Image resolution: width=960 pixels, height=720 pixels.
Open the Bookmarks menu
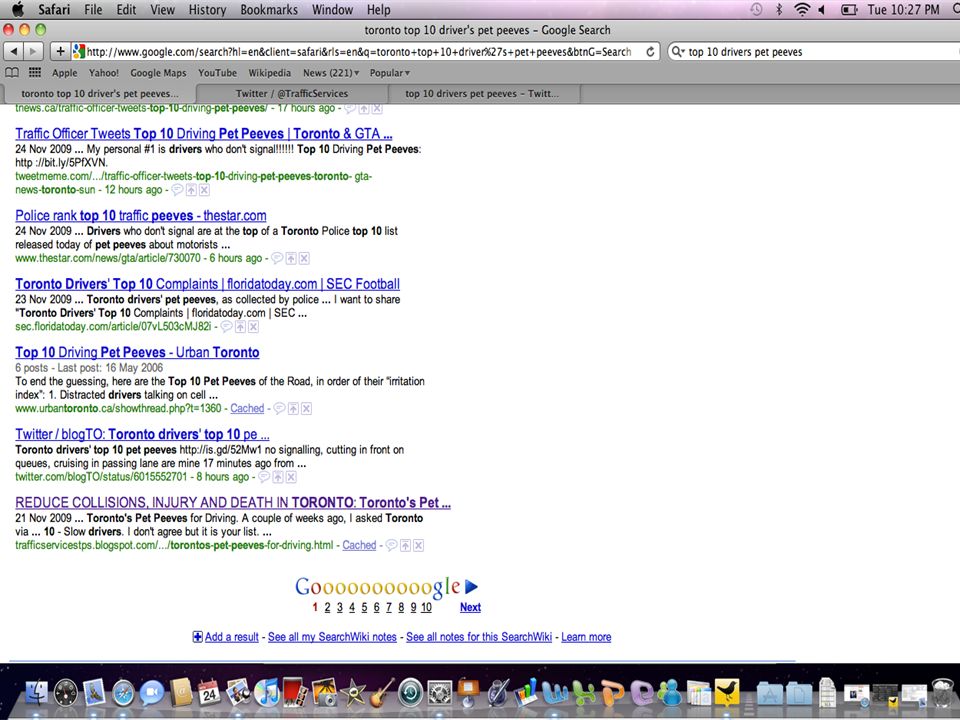(x=269, y=9)
